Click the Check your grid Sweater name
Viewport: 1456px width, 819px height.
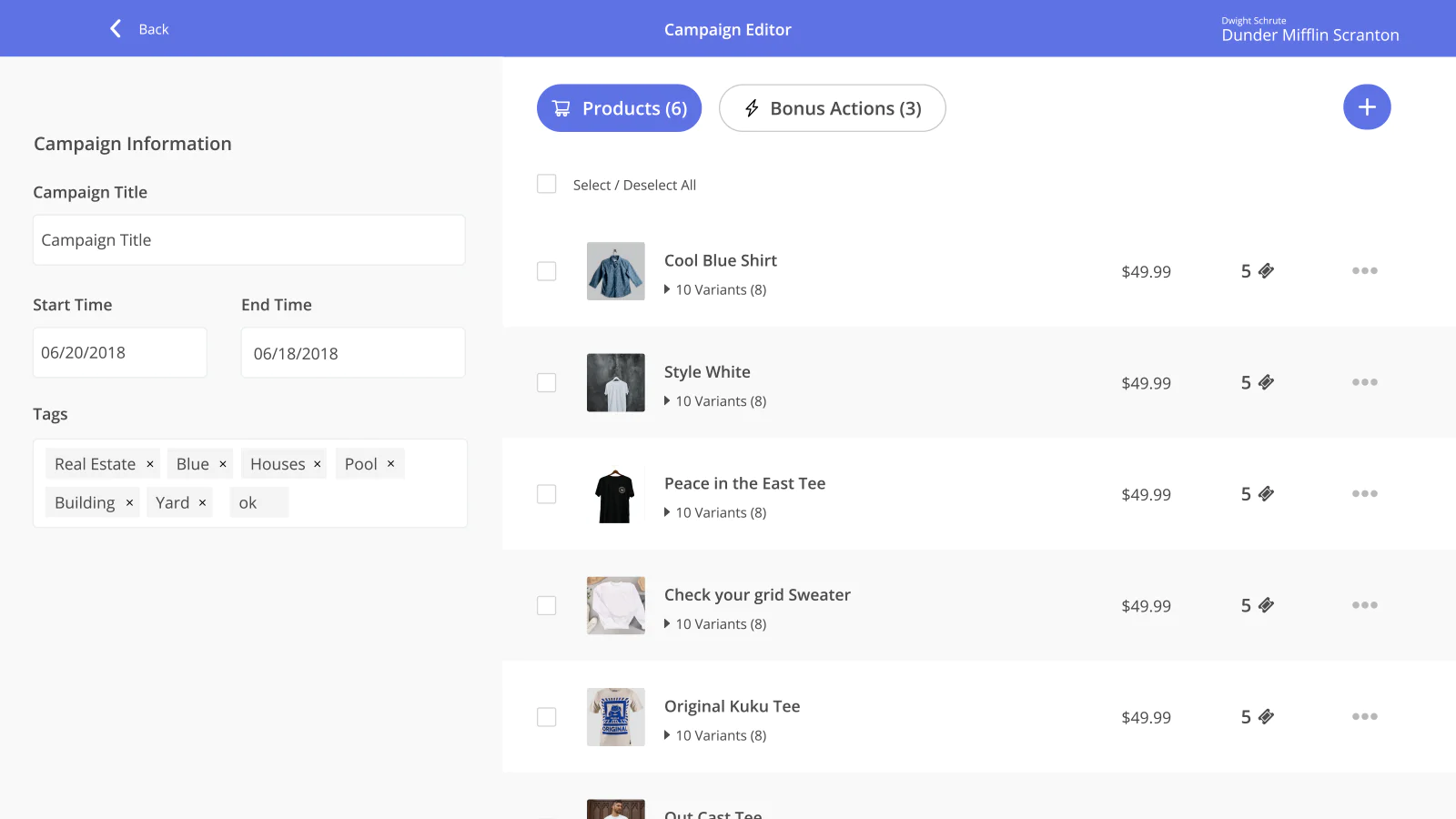click(x=757, y=595)
